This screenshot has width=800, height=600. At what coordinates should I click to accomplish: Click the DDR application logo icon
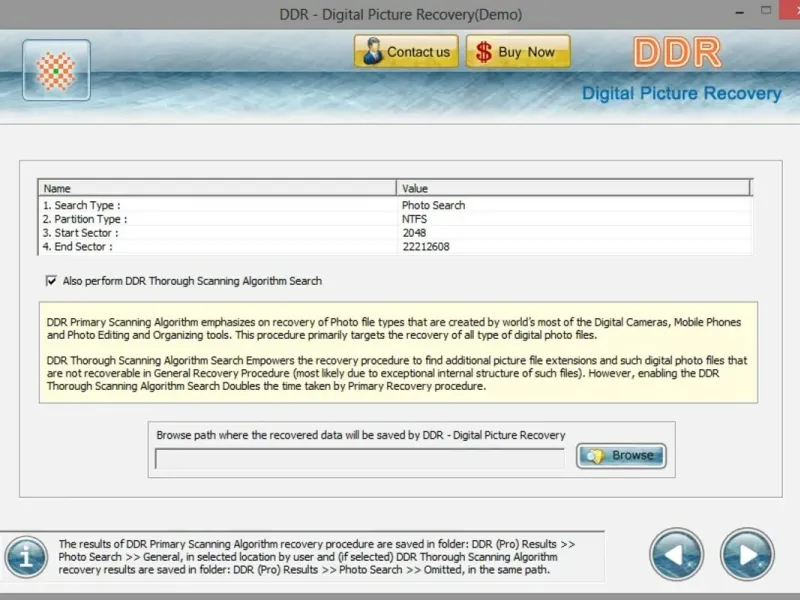[56, 70]
